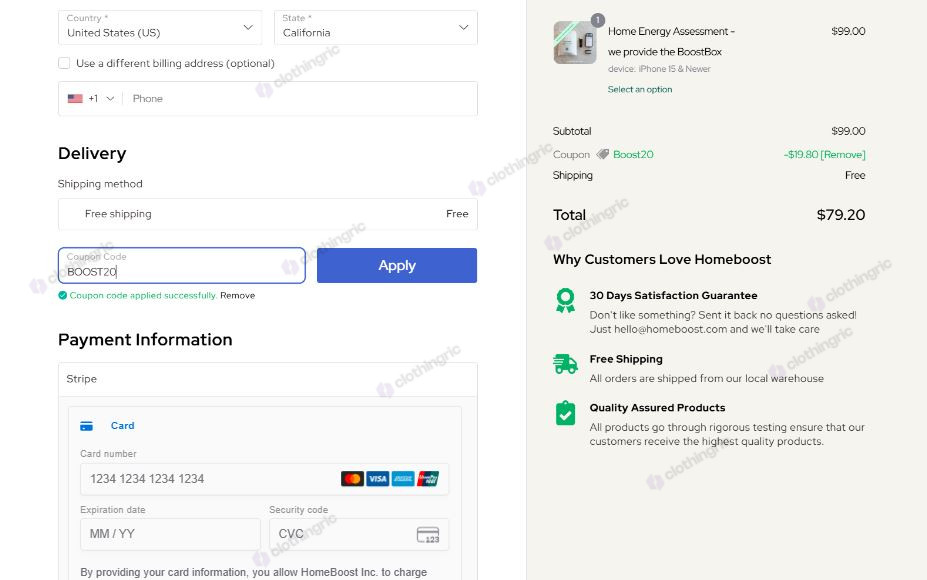The width and height of the screenshot is (927, 580).
Task: Focus the Phone number field
Action: click(x=299, y=99)
